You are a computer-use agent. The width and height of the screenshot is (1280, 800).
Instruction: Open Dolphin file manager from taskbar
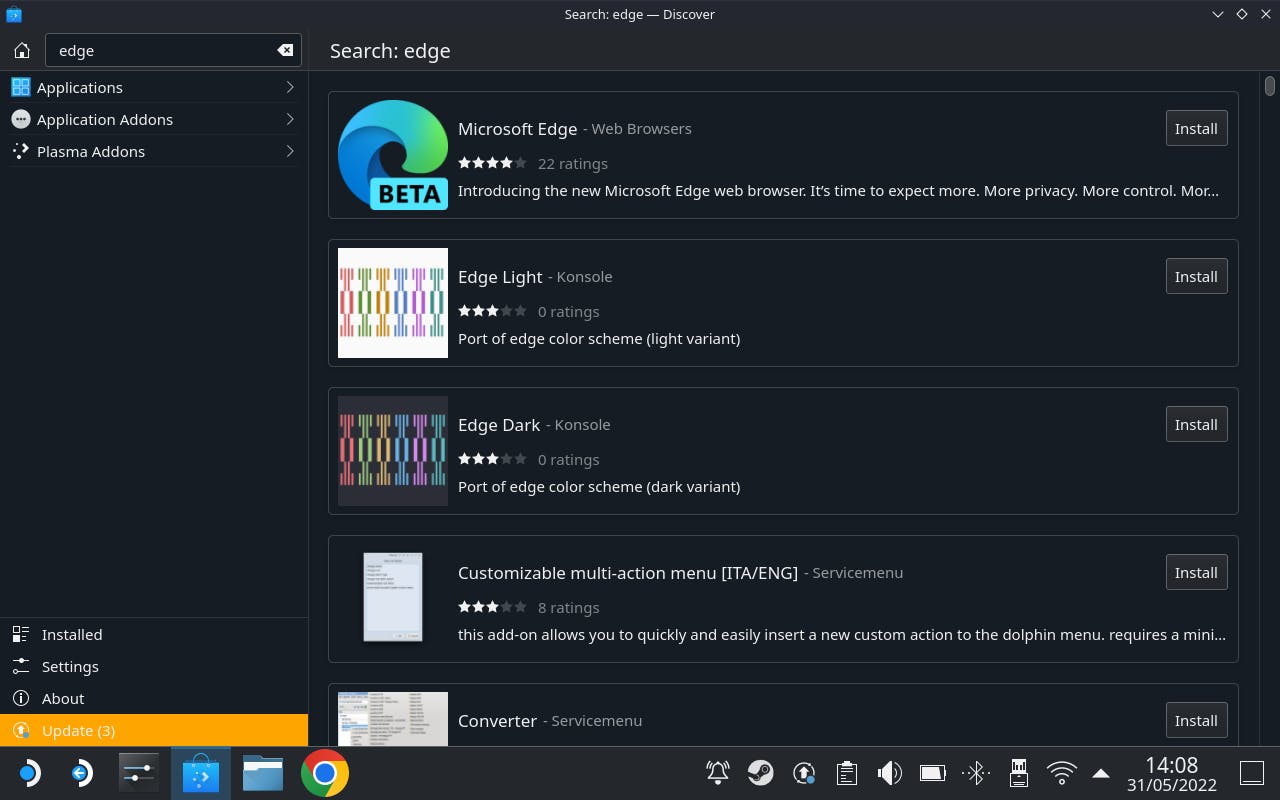tap(263, 773)
